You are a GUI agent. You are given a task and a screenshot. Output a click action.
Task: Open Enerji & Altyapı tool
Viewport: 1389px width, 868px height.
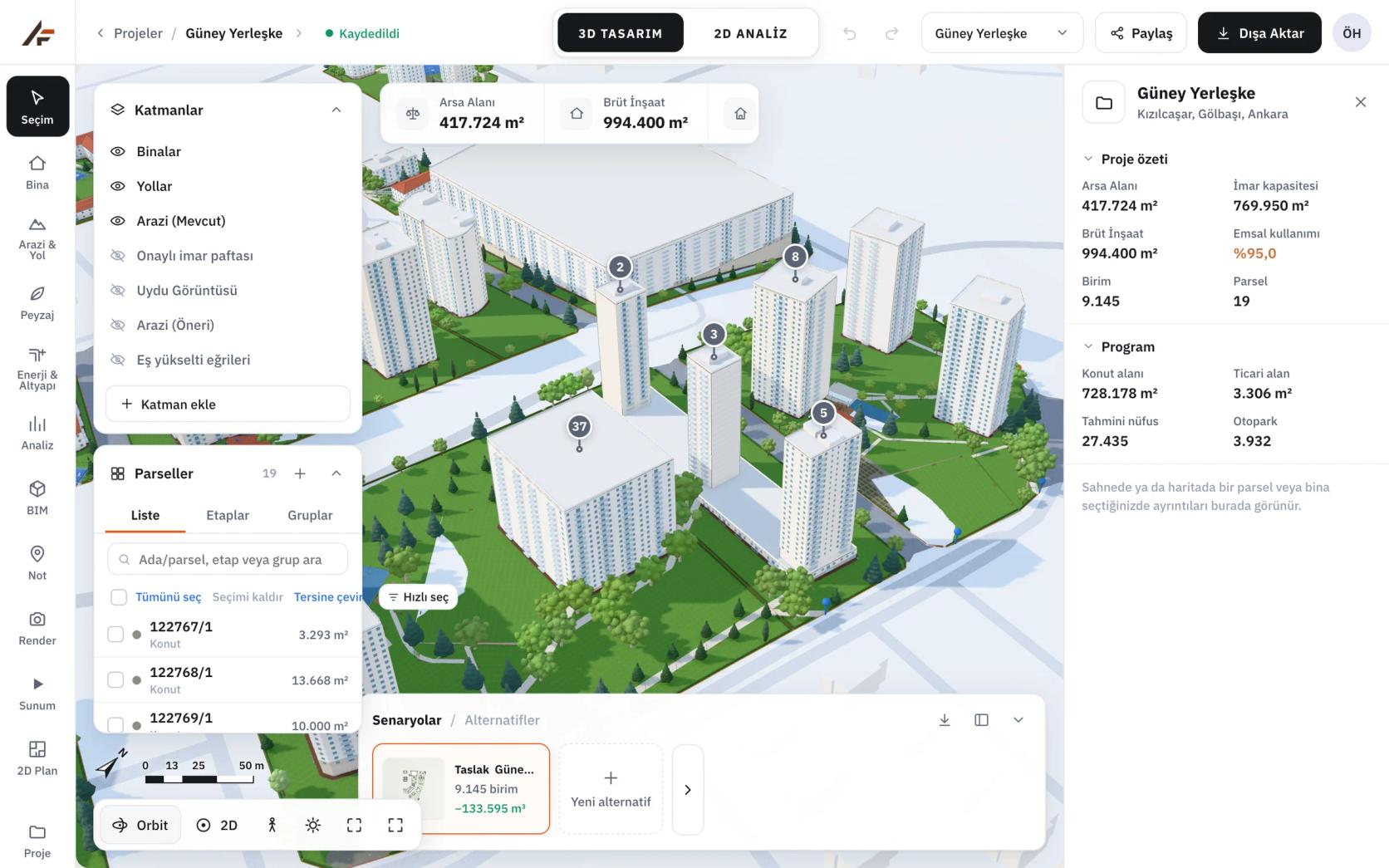pos(37,368)
